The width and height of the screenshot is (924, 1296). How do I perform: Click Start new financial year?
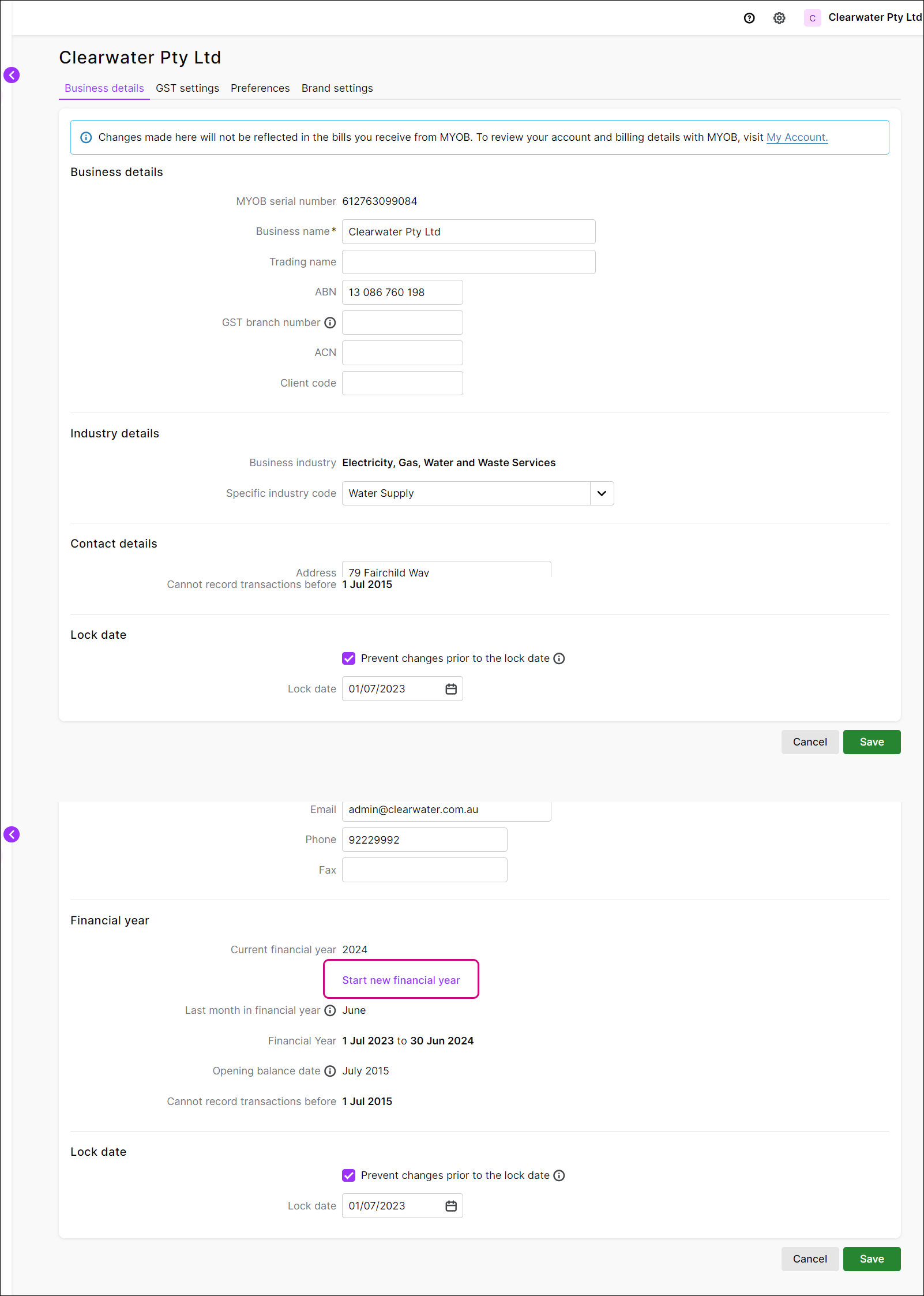[401, 980]
